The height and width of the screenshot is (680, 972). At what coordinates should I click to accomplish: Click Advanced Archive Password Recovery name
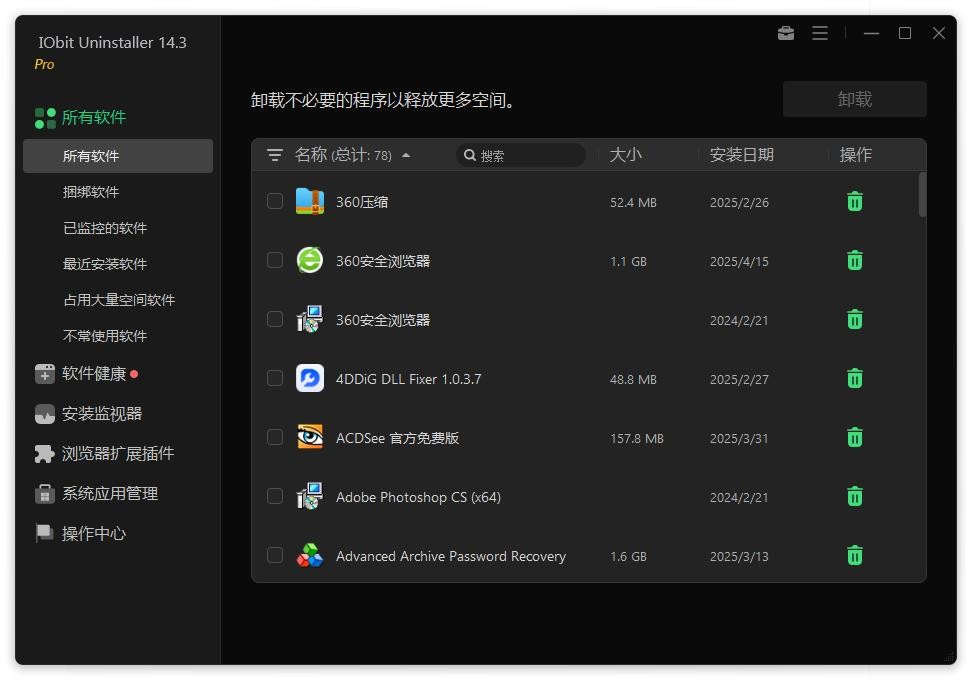[451, 556]
